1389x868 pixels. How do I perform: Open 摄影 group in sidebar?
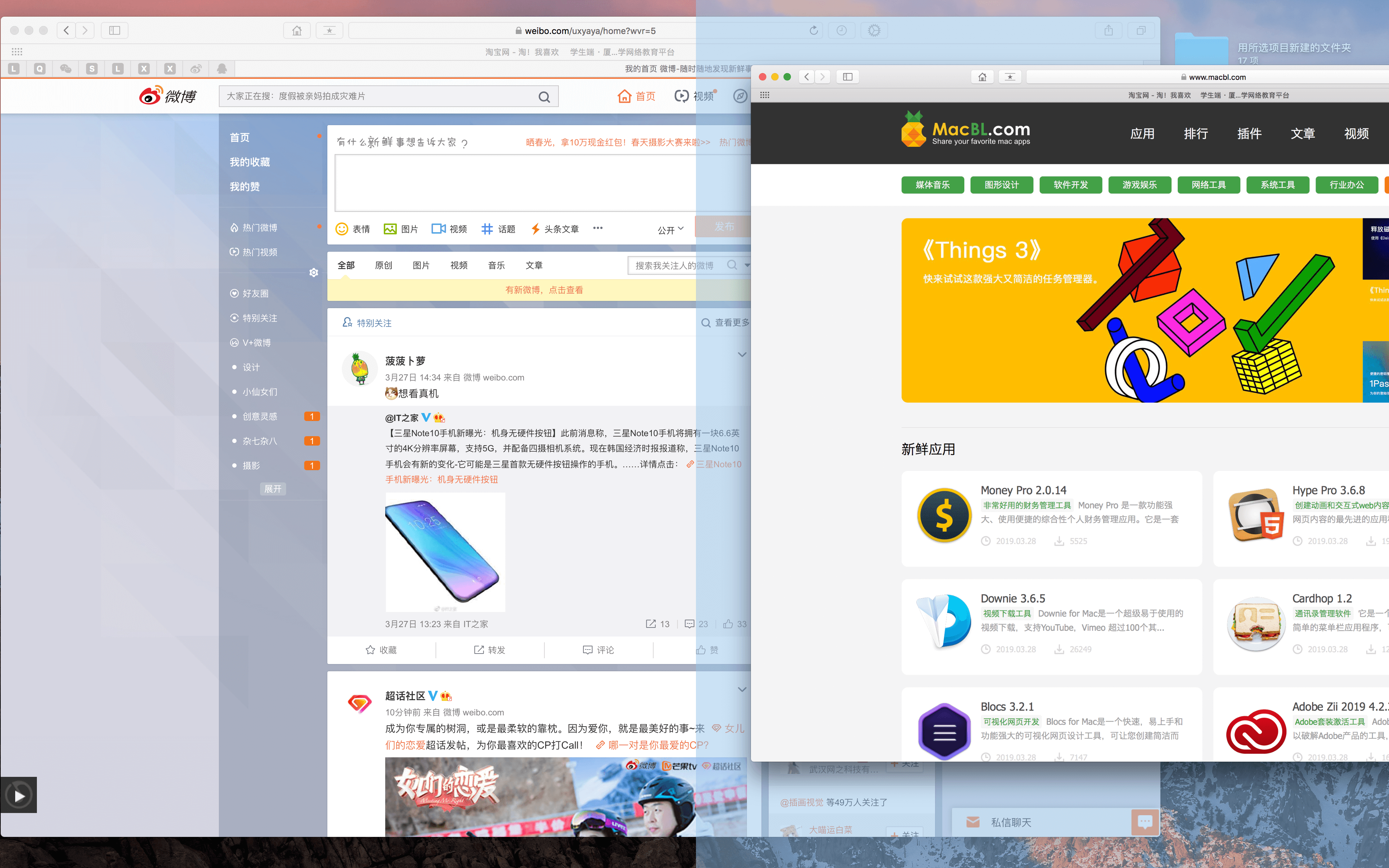pyautogui.click(x=251, y=465)
